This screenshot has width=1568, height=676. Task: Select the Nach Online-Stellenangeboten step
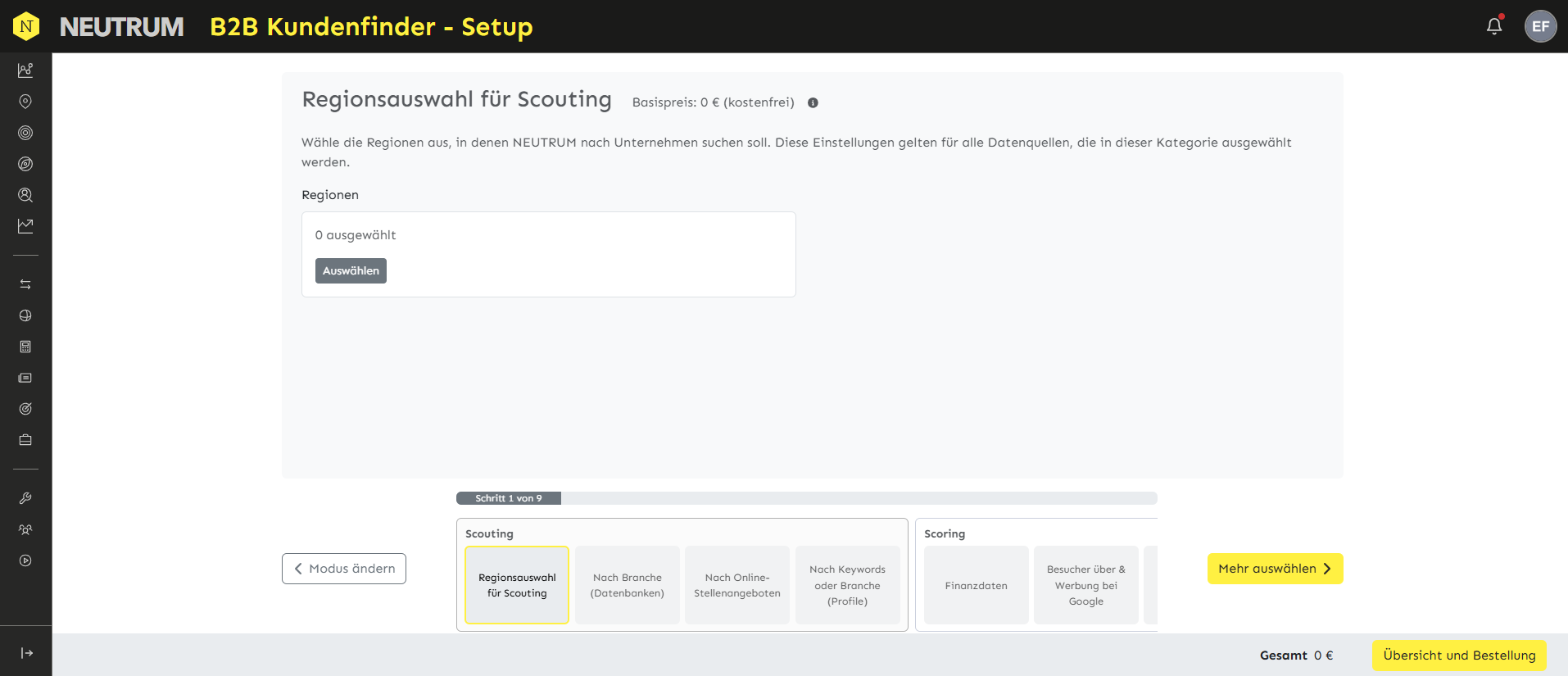[x=737, y=585]
